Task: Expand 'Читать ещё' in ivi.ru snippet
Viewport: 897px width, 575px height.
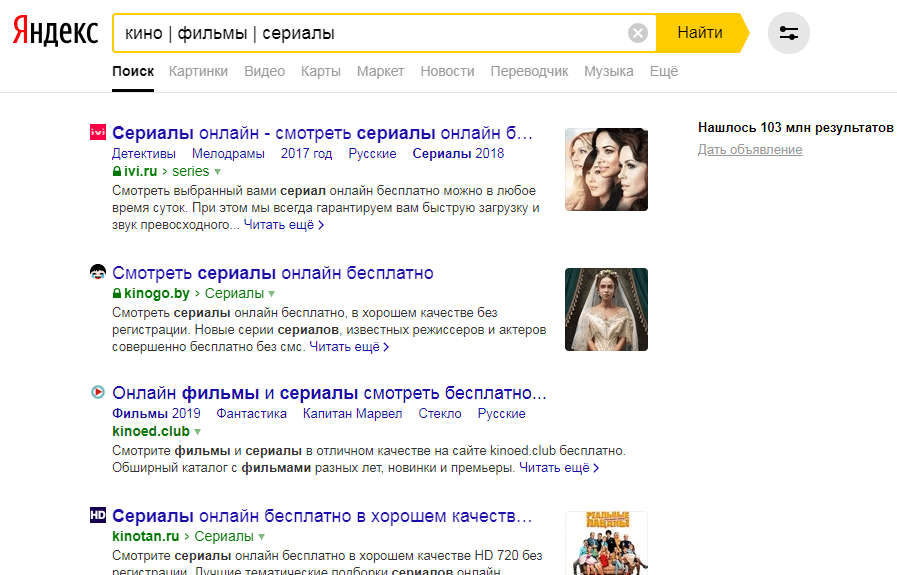Action: (284, 225)
